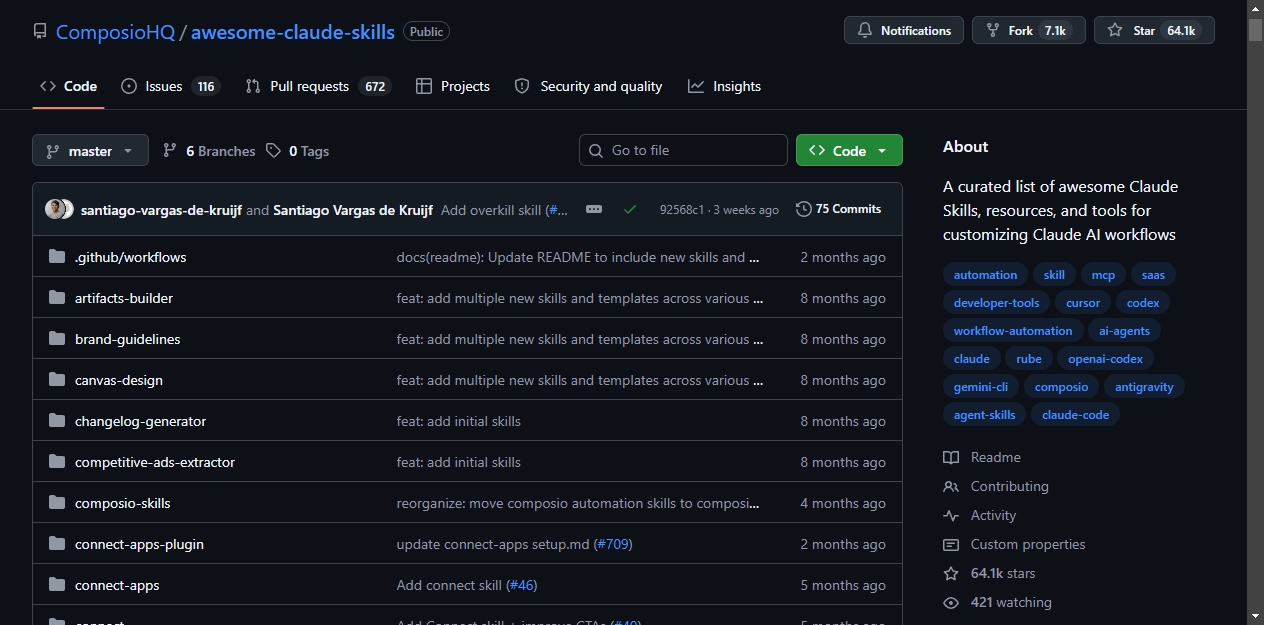
Task: View the 64.1k stars link
Action: click(990, 573)
